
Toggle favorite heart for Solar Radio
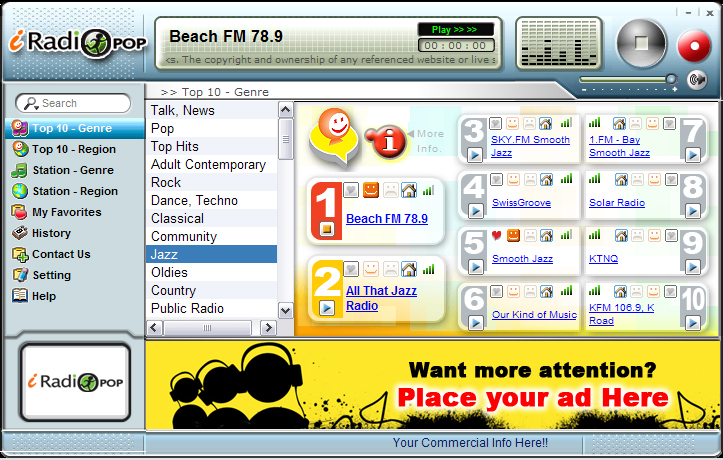coord(671,179)
